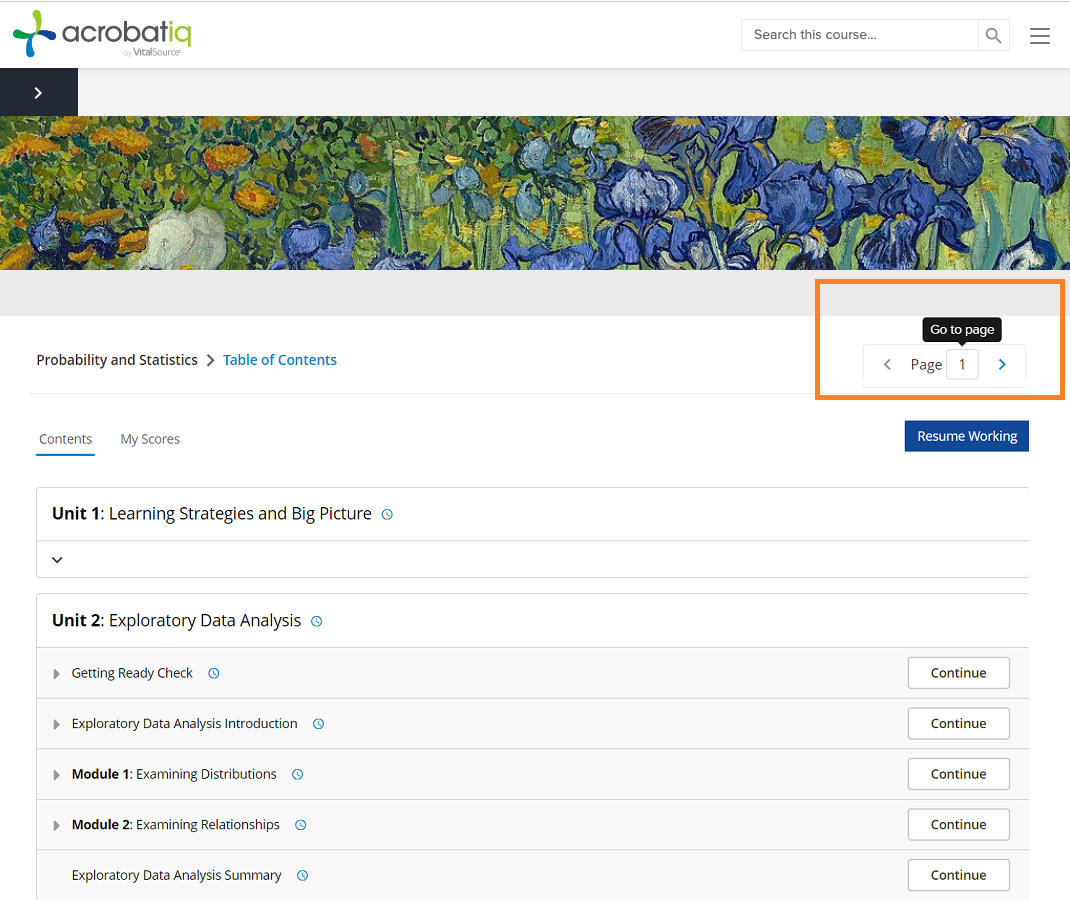
Task: Click the Acrobatiq logo
Action: pos(102,33)
